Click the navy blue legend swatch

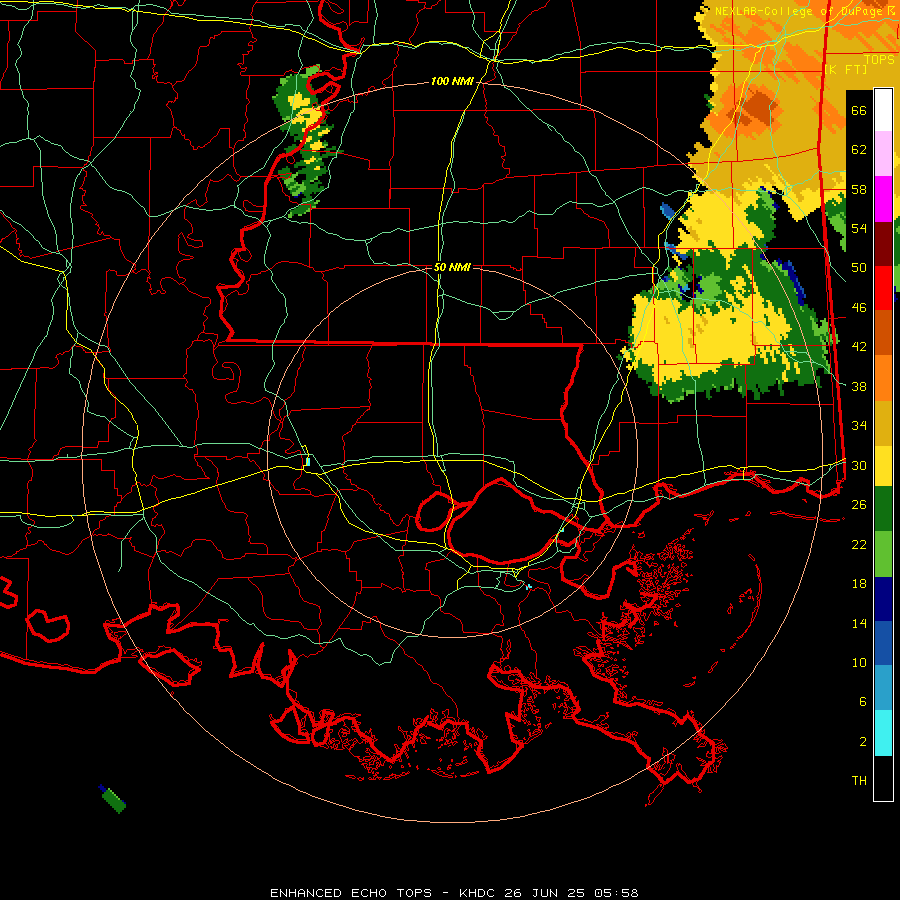[883, 599]
